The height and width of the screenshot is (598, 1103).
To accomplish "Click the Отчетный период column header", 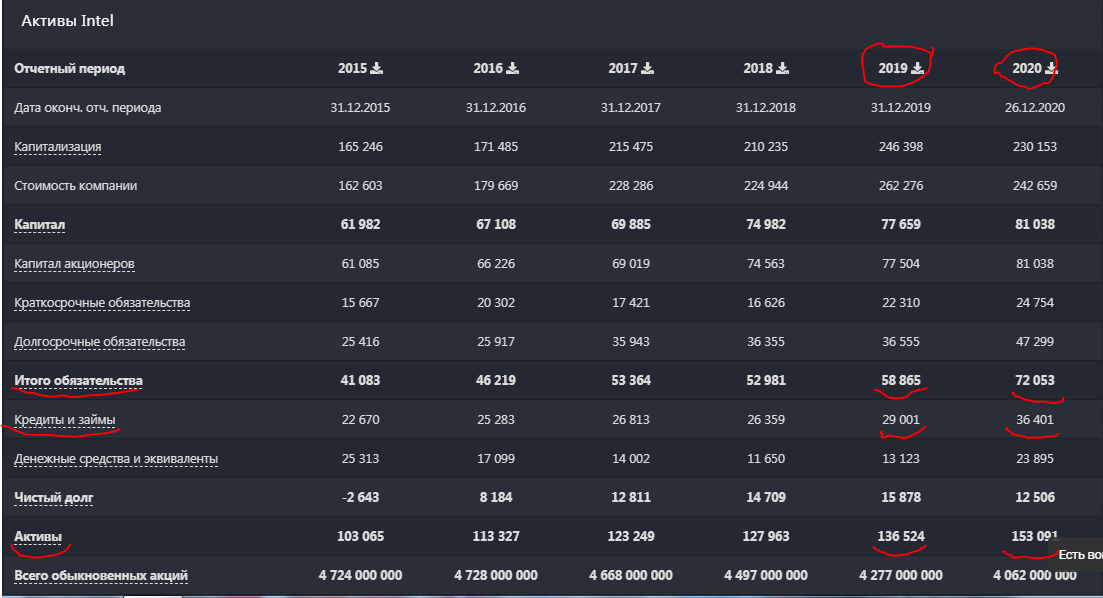I will [x=70, y=69].
